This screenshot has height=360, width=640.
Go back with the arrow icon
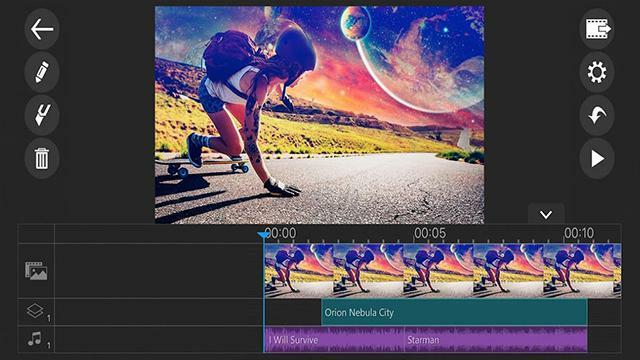[x=42, y=29]
